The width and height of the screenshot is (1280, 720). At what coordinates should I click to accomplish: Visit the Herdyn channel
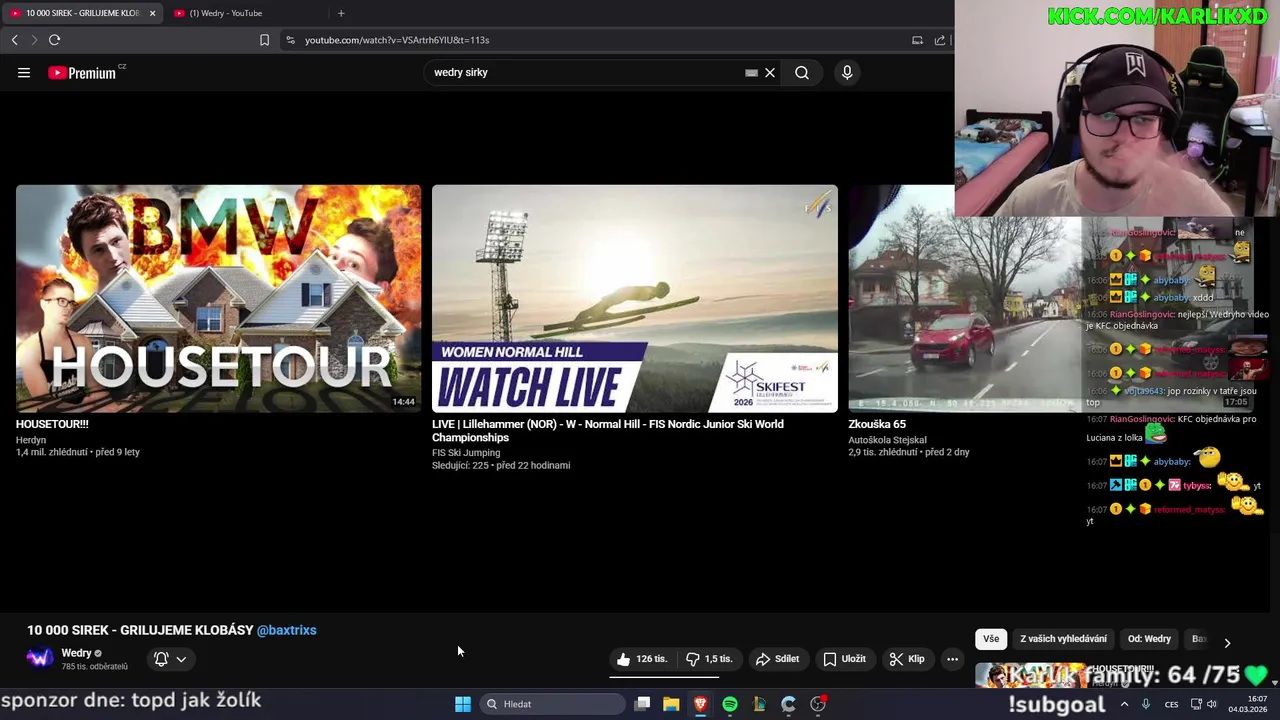coord(31,440)
